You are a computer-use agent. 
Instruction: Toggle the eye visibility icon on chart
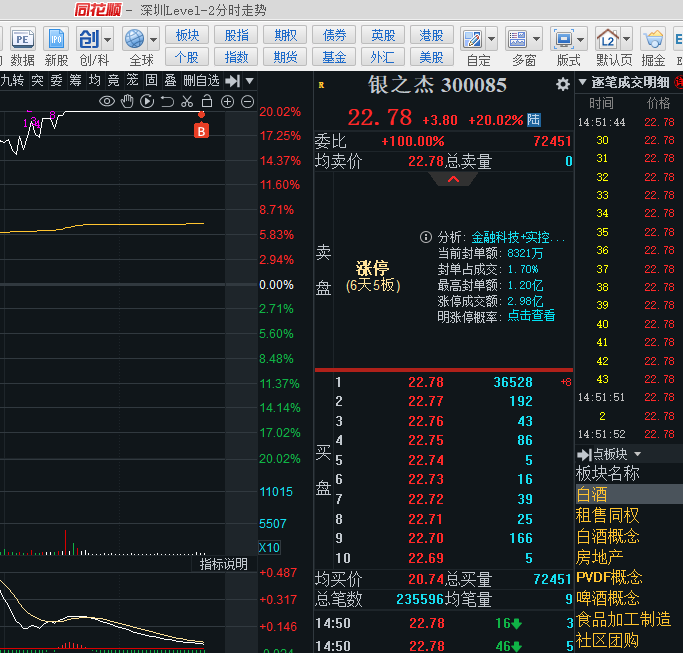107,102
